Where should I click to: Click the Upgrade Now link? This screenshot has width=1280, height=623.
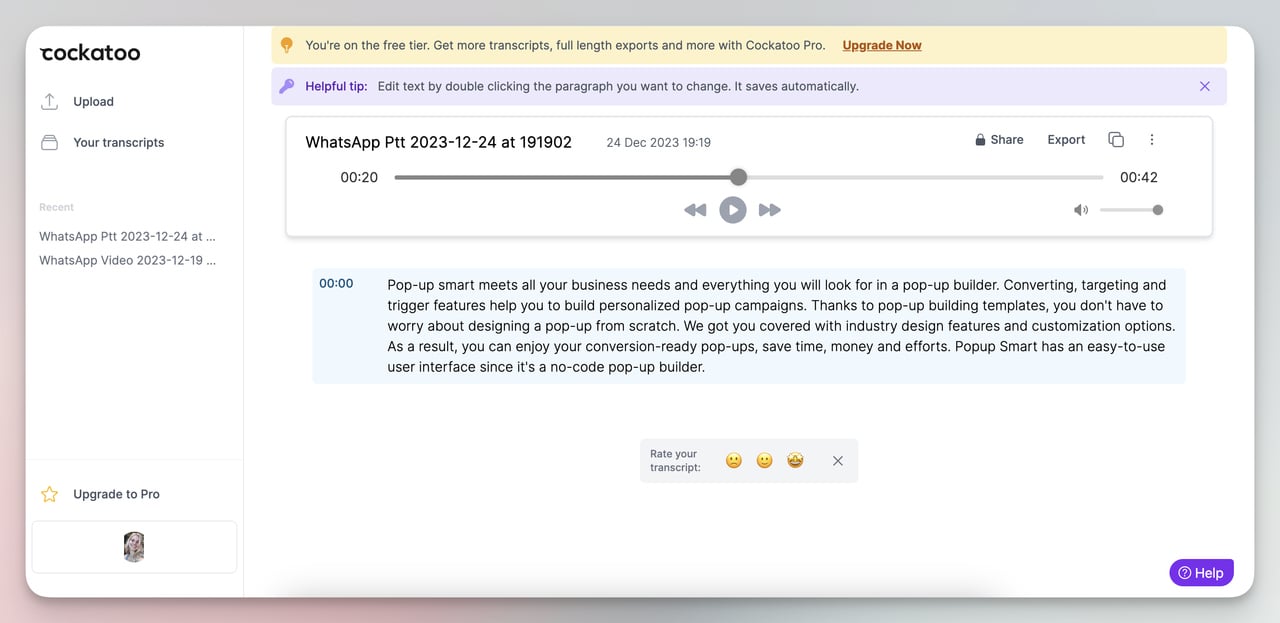[x=881, y=44]
